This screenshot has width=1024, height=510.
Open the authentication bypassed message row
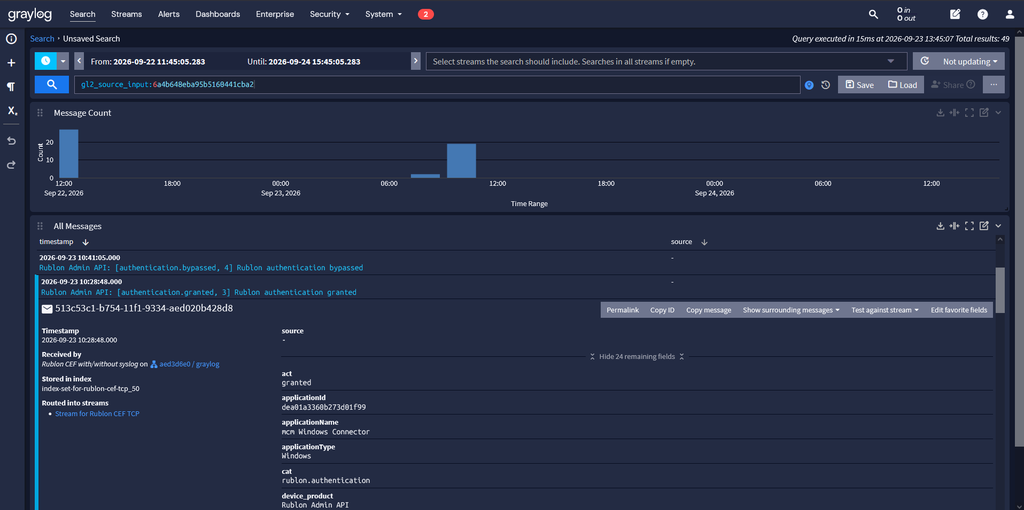pyautogui.click(x=516, y=263)
